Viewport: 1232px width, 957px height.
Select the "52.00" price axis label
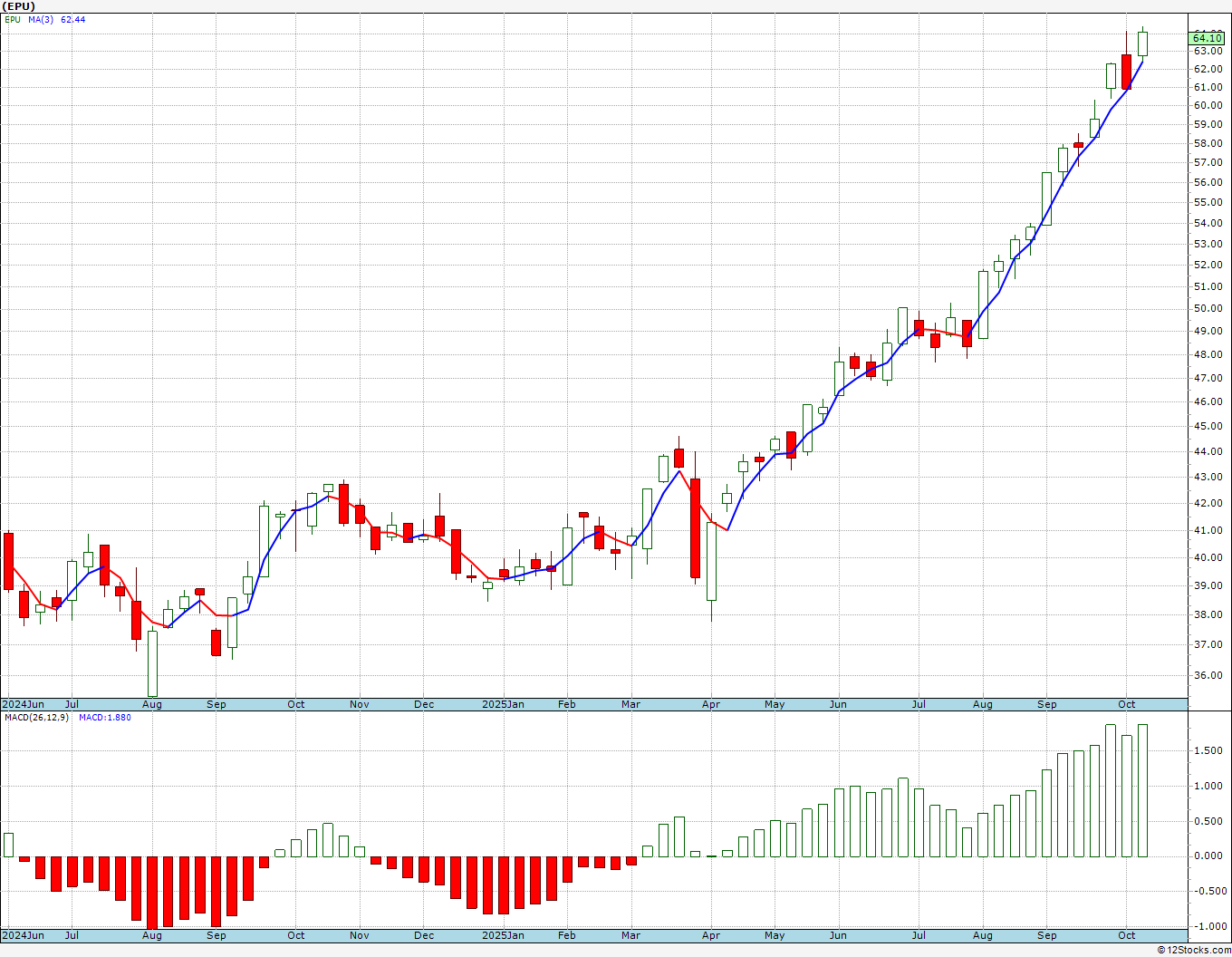[1208, 265]
